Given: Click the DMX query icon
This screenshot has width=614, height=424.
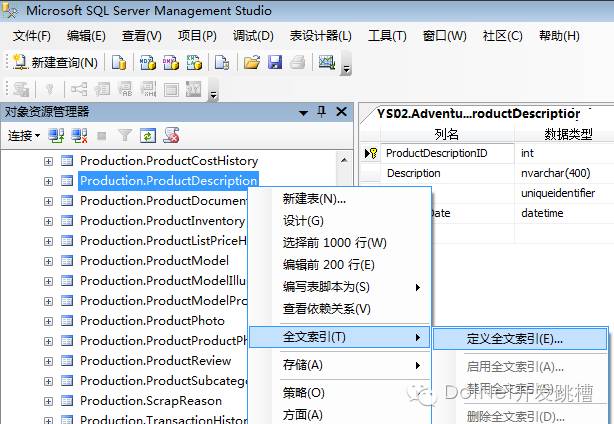Looking at the screenshot, I should [171, 63].
